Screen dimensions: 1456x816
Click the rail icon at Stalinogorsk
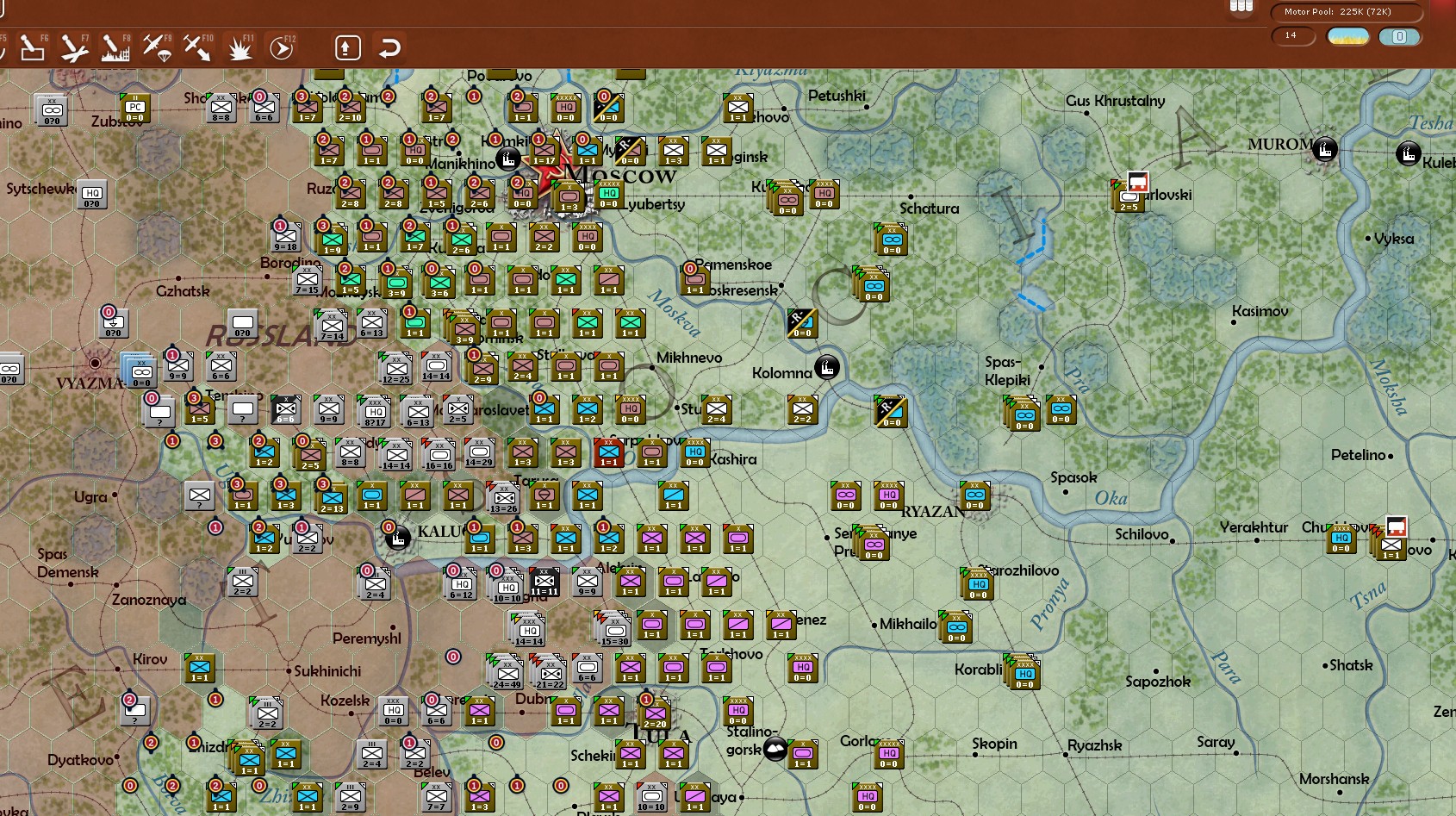[775, 750]
